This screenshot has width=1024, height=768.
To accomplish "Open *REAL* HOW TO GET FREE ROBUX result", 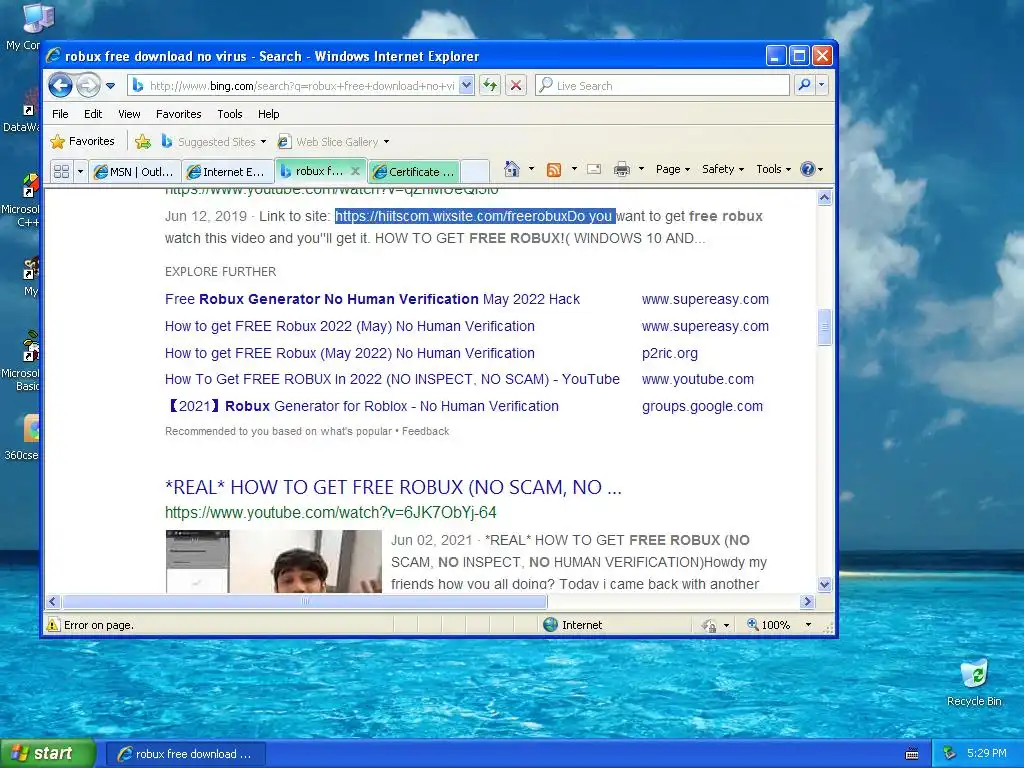I will pos(393,487).
